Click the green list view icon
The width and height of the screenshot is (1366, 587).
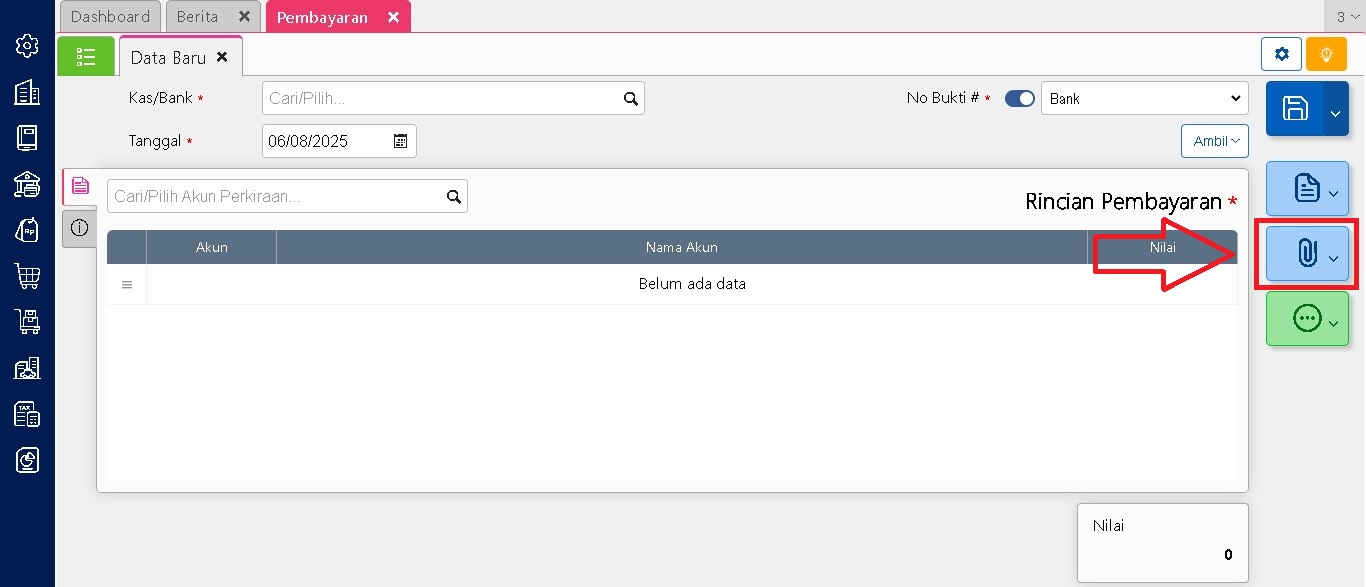coord(86,56)
